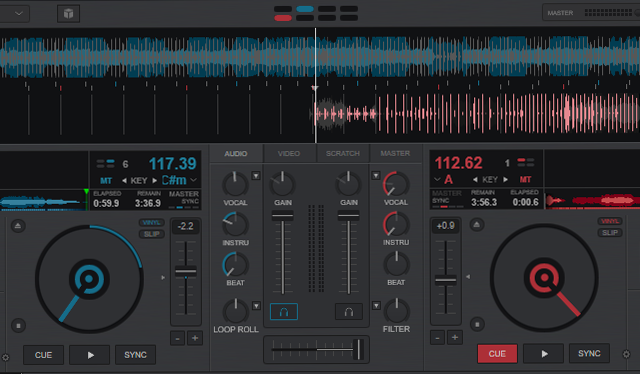Open dropdown arrow beside LOOP ROLL knob

point(256,305)
